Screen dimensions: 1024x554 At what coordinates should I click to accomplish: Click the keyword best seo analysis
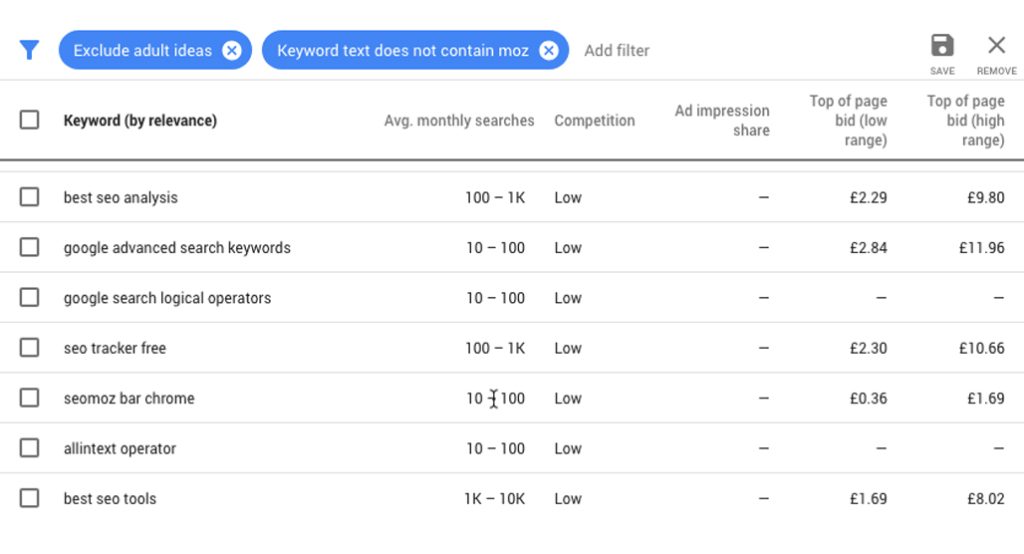(x=120, y=198)
